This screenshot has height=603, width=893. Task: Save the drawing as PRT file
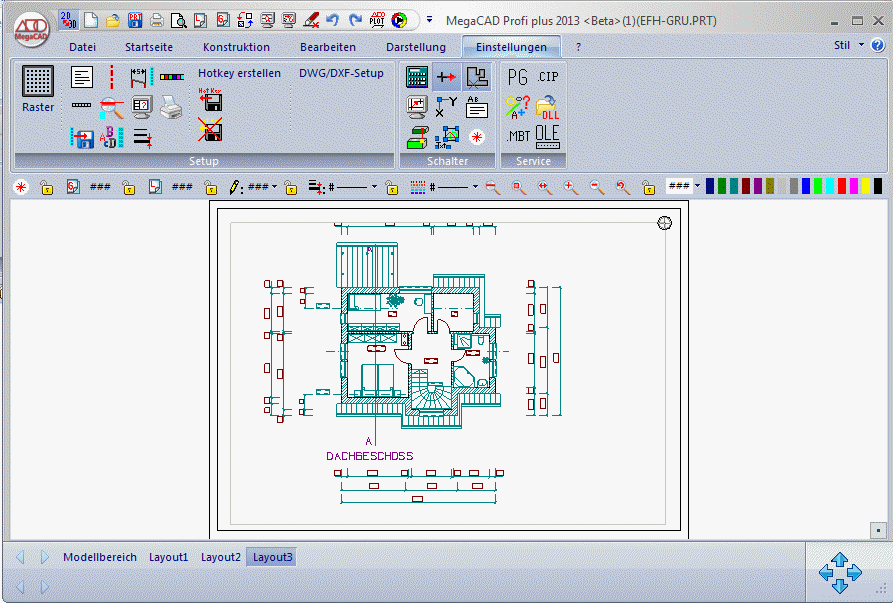135,20
